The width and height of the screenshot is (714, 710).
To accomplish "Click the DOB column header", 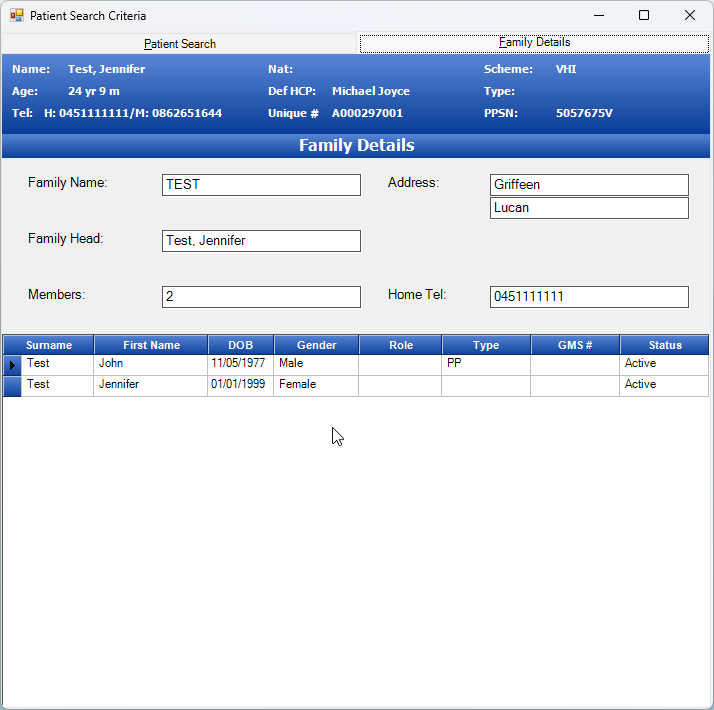I will (x=240, y=345).
